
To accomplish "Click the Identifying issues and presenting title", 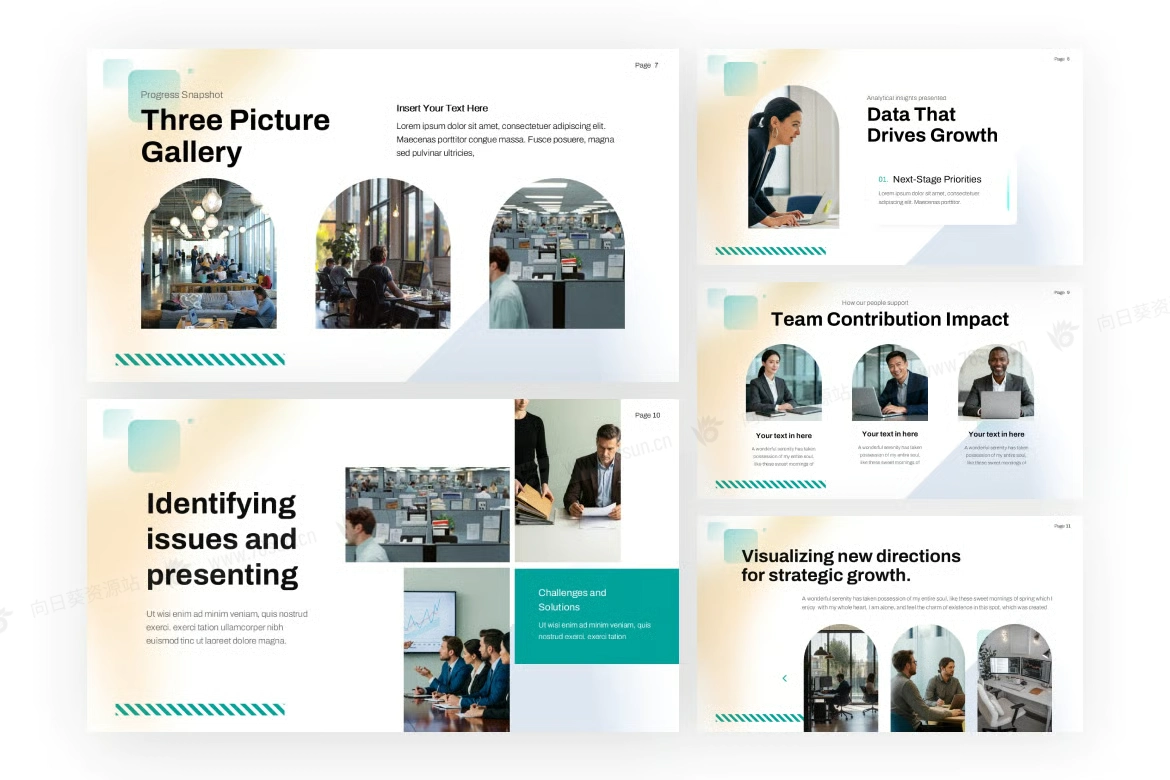I will [222, 539].
